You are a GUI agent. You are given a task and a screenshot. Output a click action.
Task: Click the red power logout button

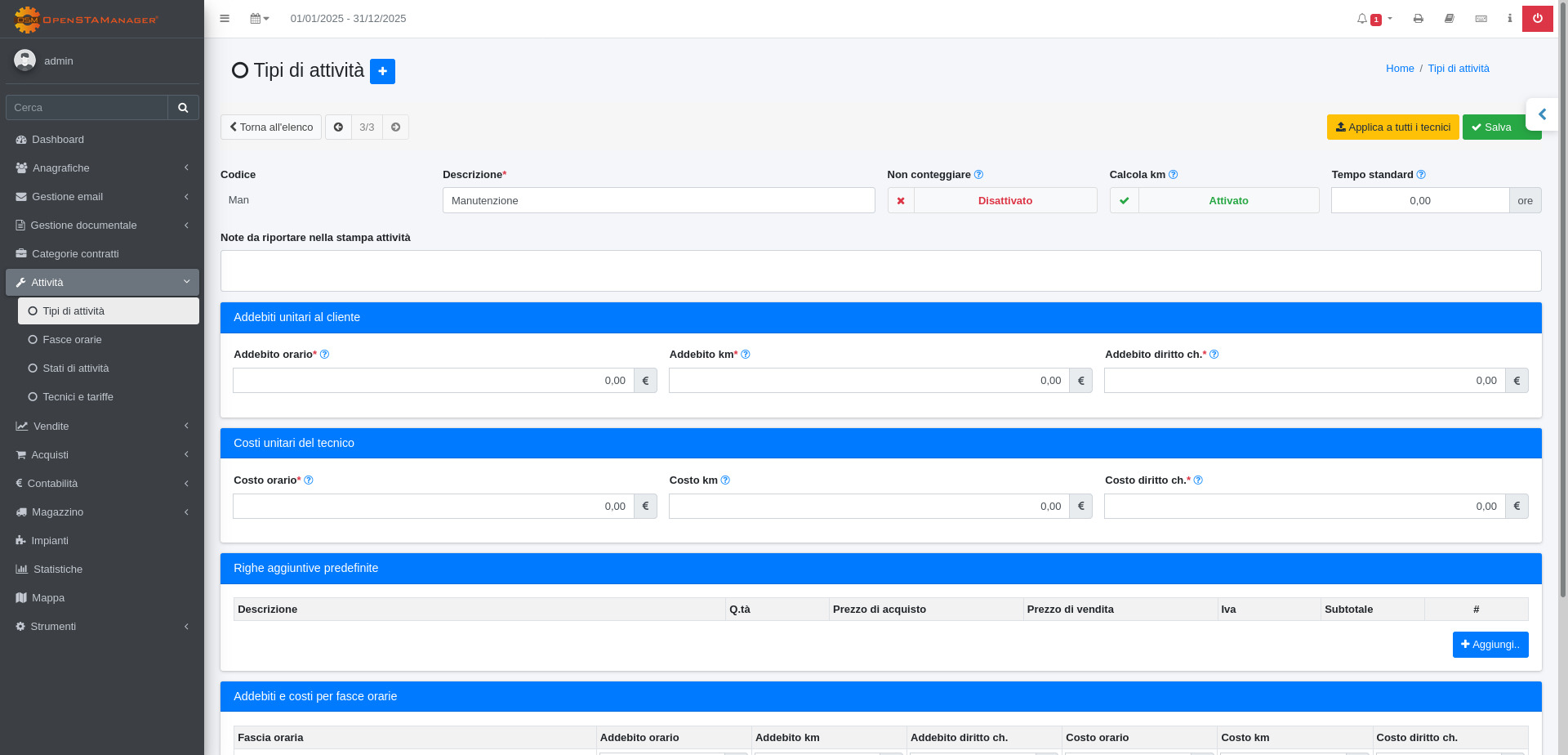[x=1537, y=19]
